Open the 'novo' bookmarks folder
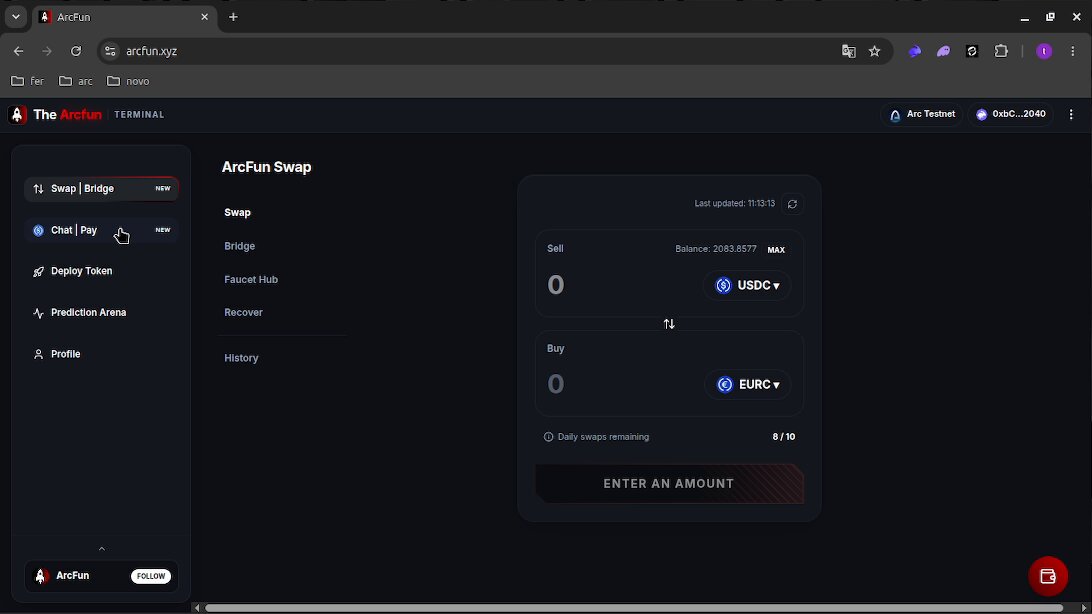Image resolution: width=1092 pixels, height=614 pixels. pos(128,81)
